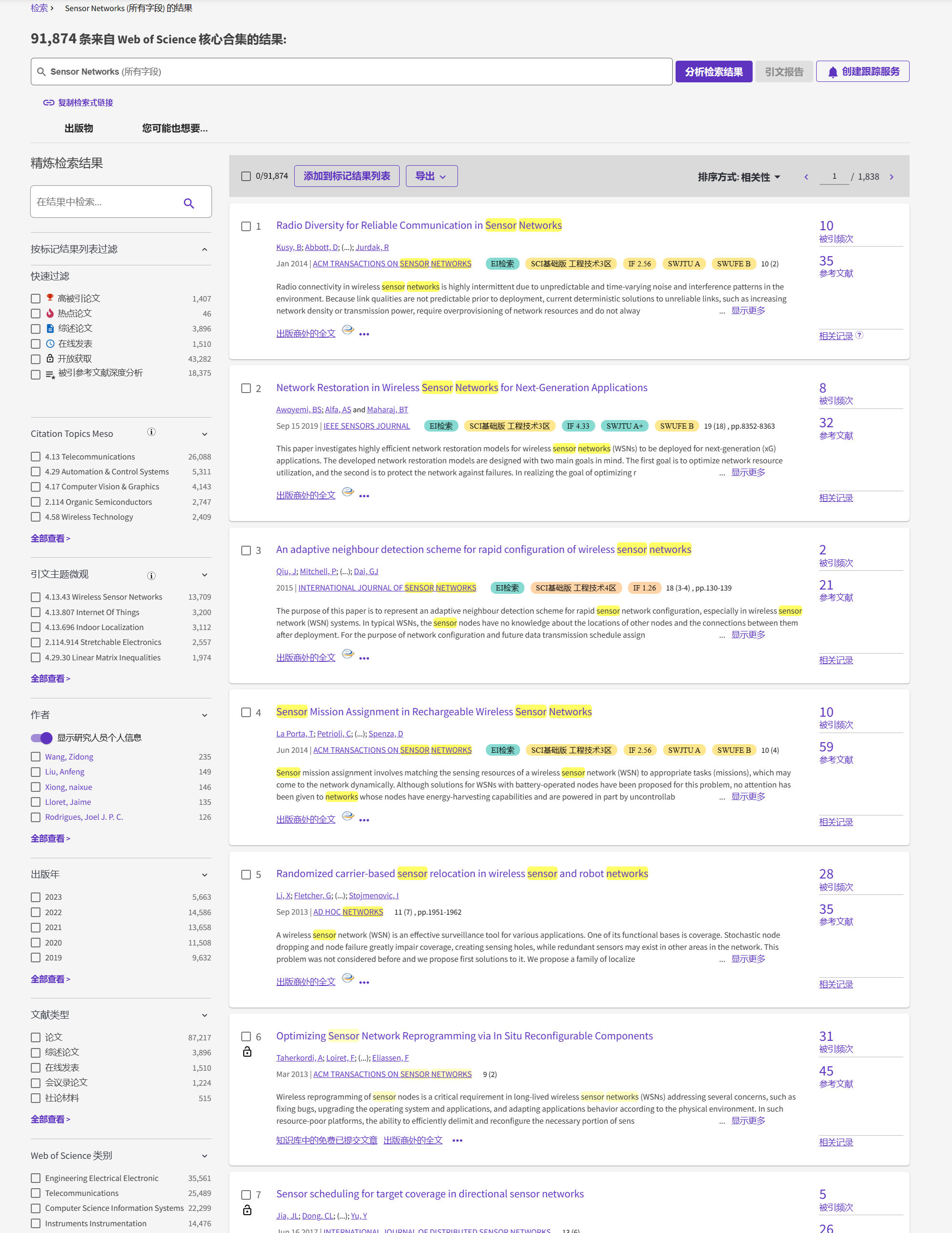Screen dimensions: 952x1233
Task: Switch to the 您可能也想要... tab
Action: (174, 129)
